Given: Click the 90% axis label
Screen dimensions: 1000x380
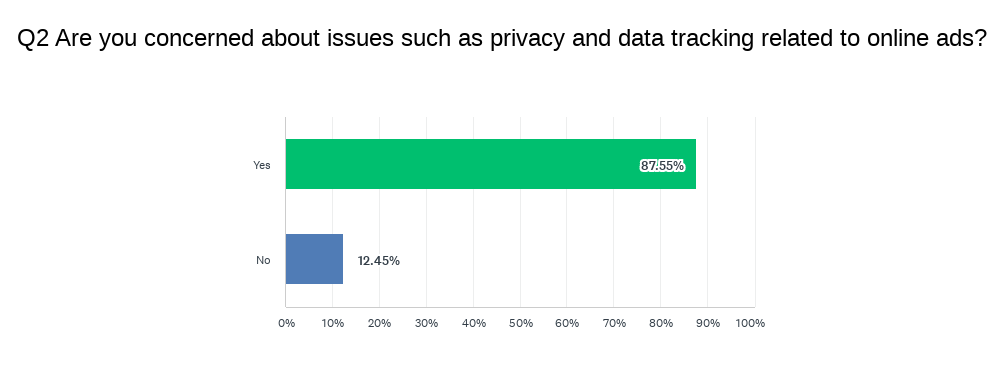Looking at the screenshot, I should pyautogui.click(x=708, y=323).
